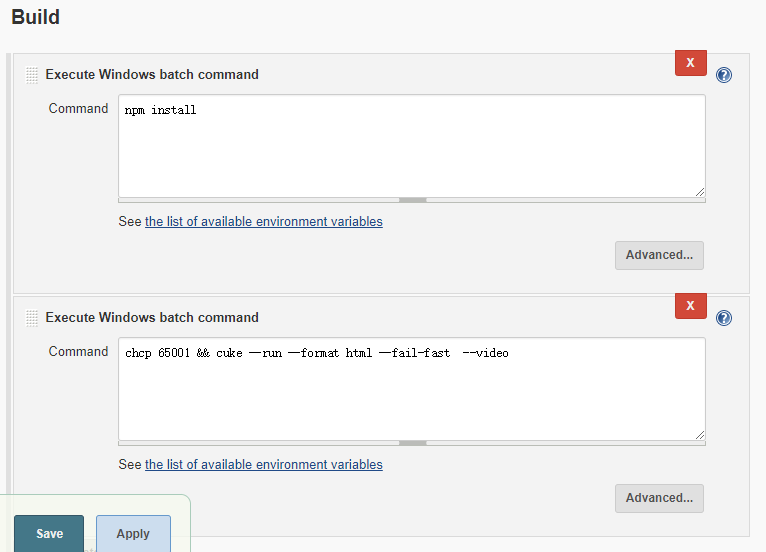Focus the npm install command field

click(411, 145)
